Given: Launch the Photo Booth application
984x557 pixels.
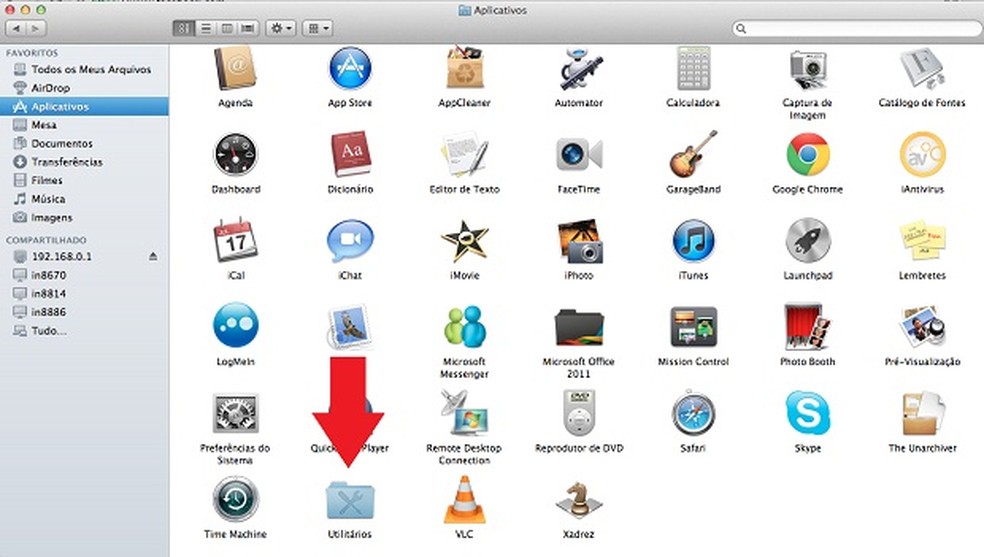Looking at the screenshot, I should (808, 327).
